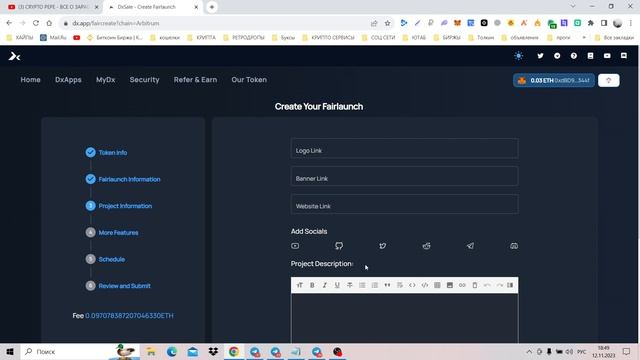The image size is (640, 360).
Task: Add a Discord social link
Action: 514,246
